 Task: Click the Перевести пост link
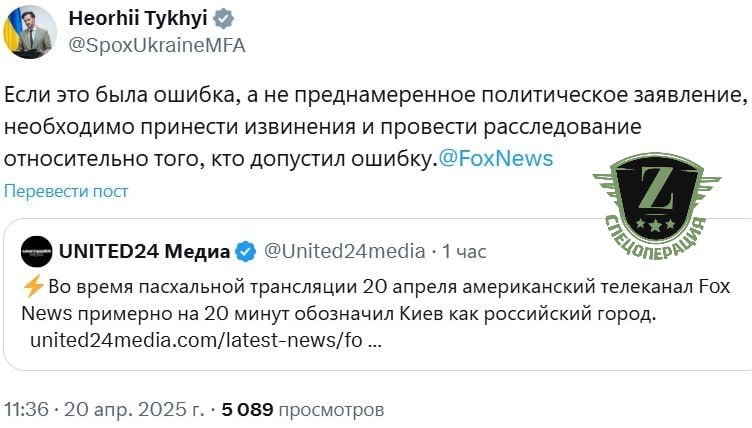coord(66,190)
